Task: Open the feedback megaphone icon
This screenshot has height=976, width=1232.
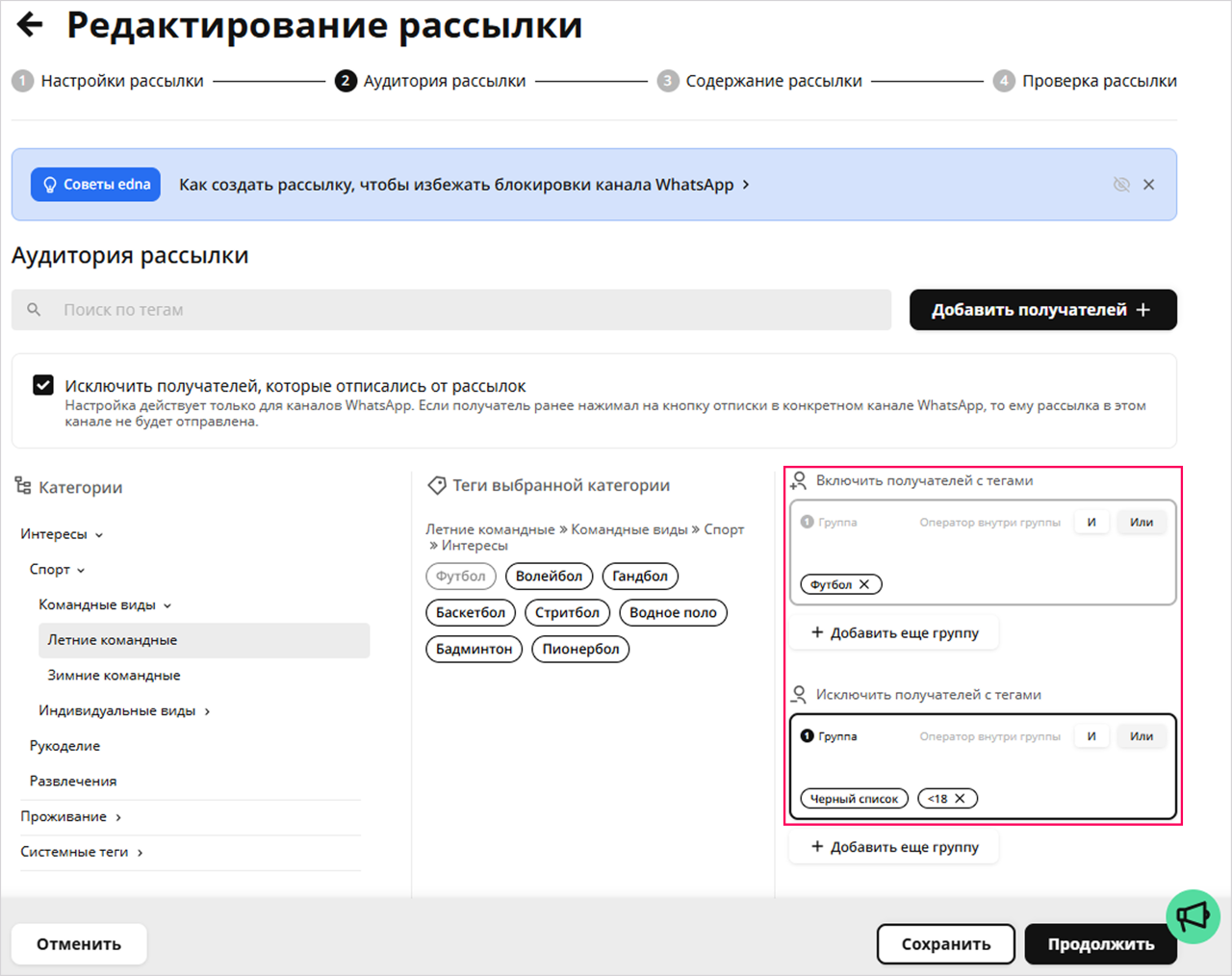Action: point(1193,916)
